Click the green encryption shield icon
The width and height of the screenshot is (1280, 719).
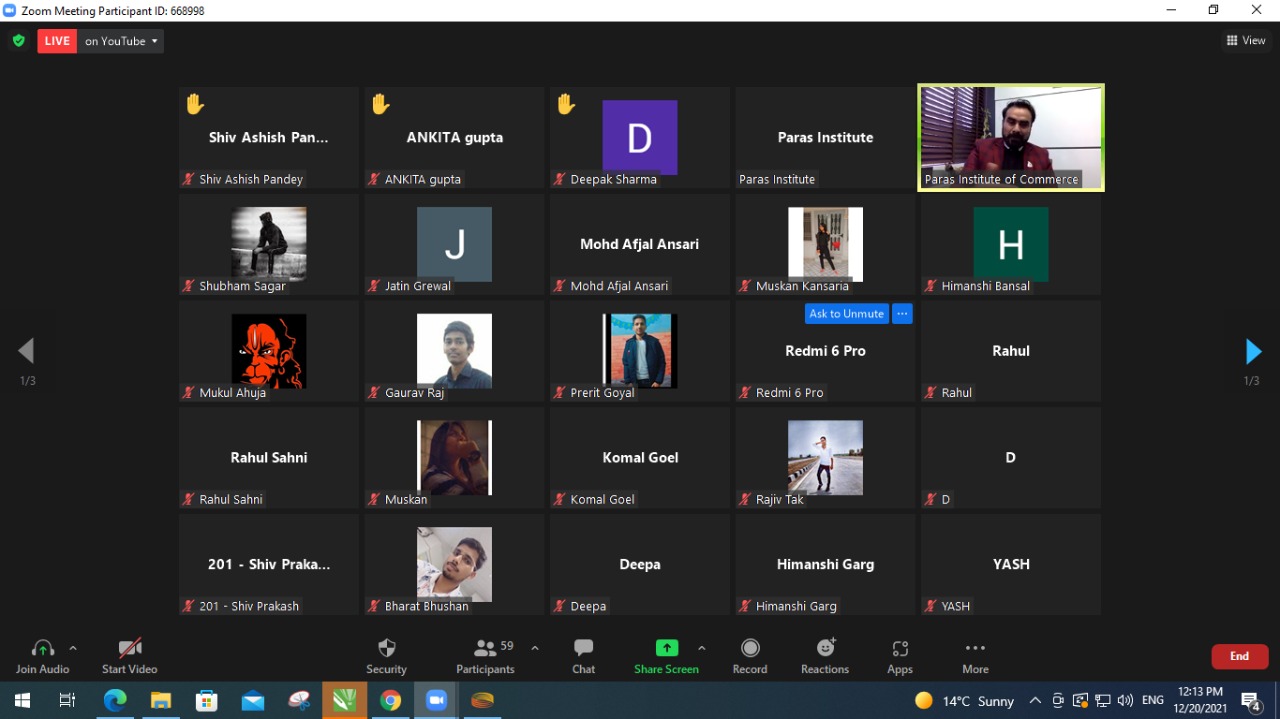pos(19,41)
